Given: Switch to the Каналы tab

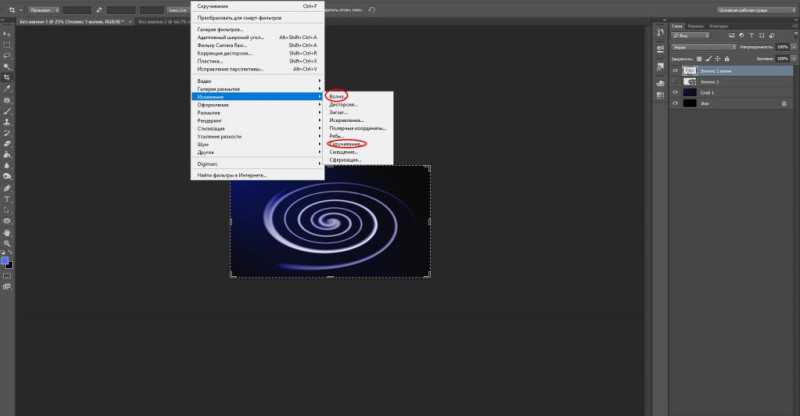Looking at the screenshot, I should coord(695,26).
